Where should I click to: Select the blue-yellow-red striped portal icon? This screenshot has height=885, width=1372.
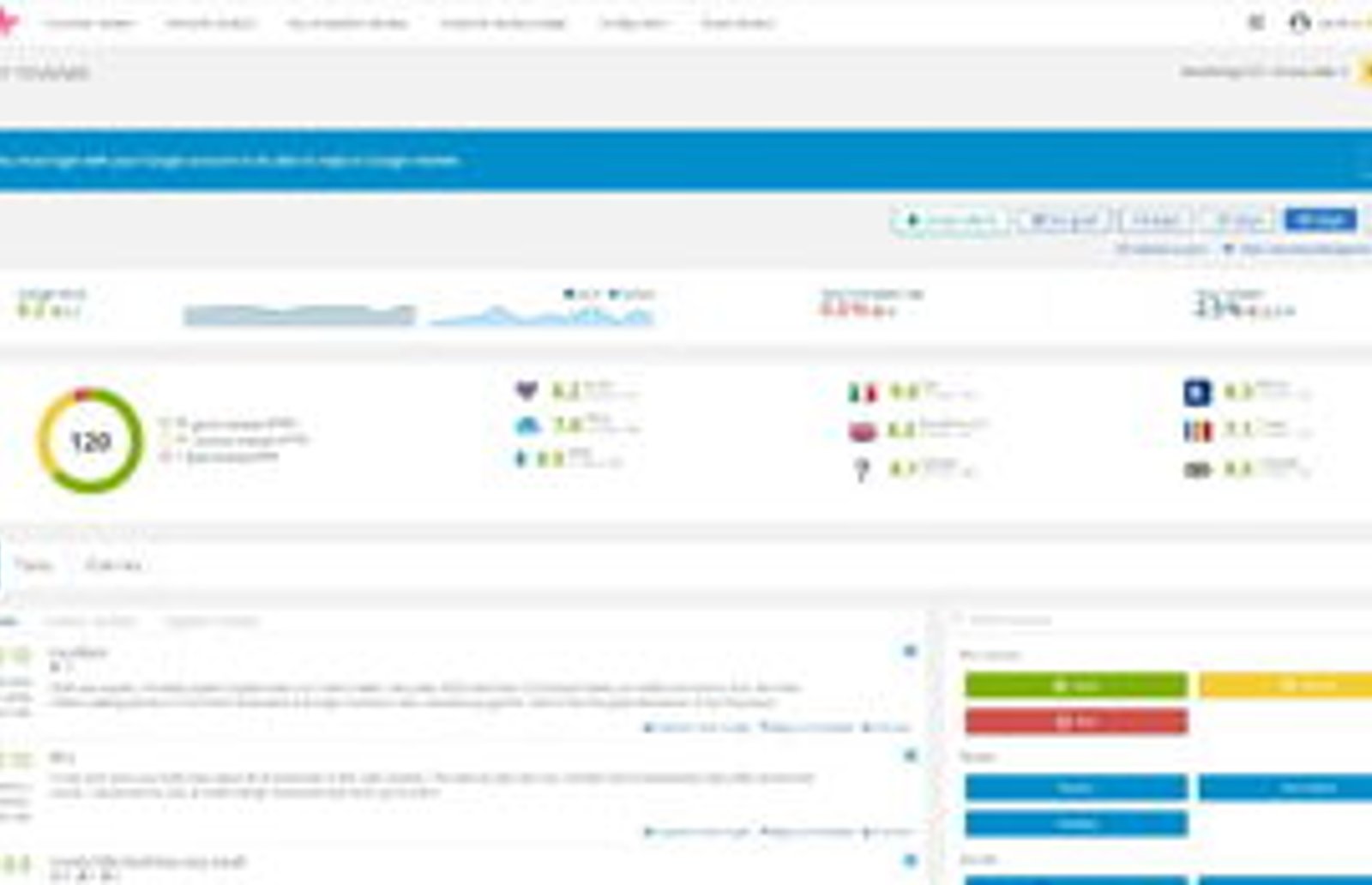point(1197,430)
